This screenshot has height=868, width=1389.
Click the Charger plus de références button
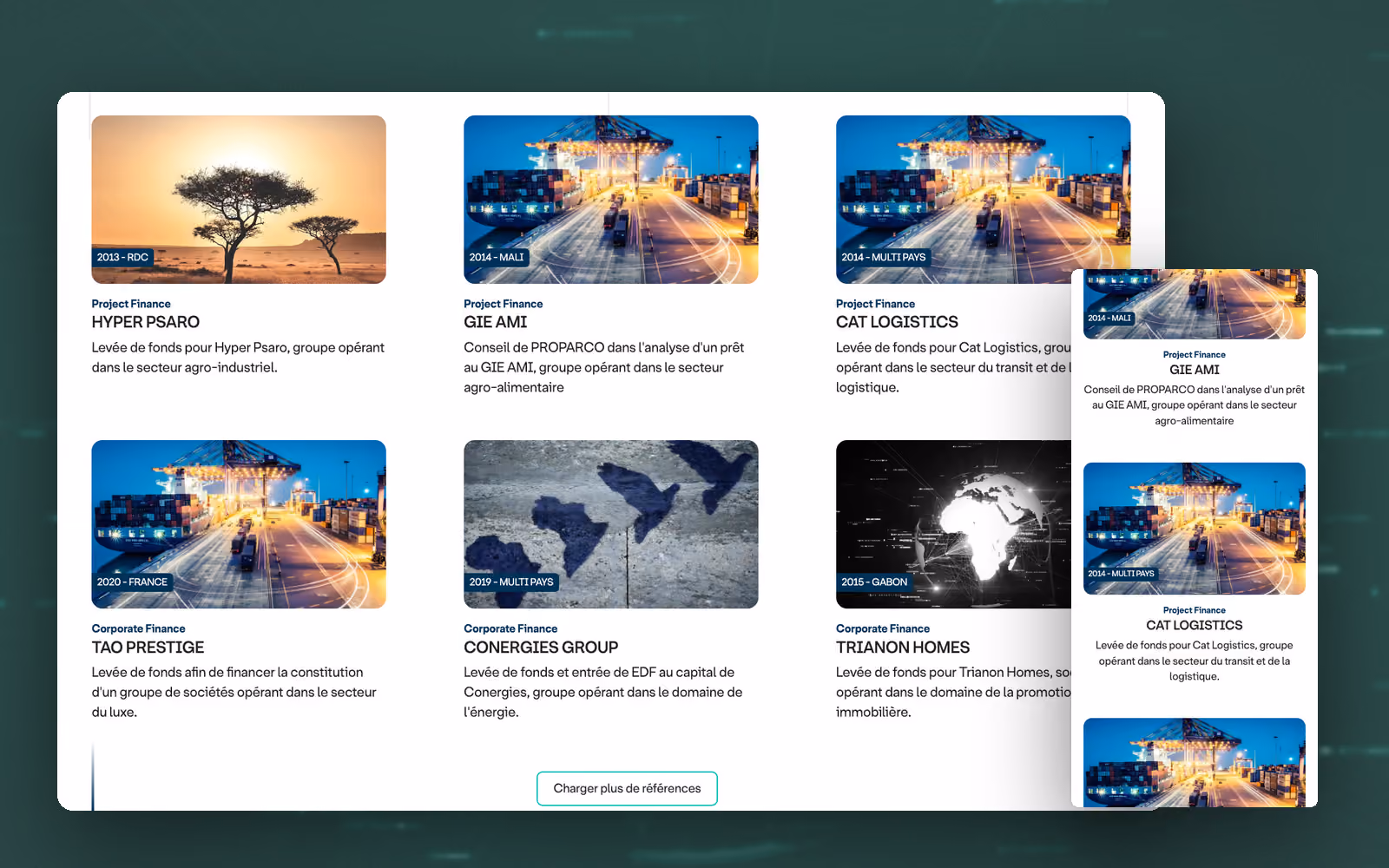627,788
